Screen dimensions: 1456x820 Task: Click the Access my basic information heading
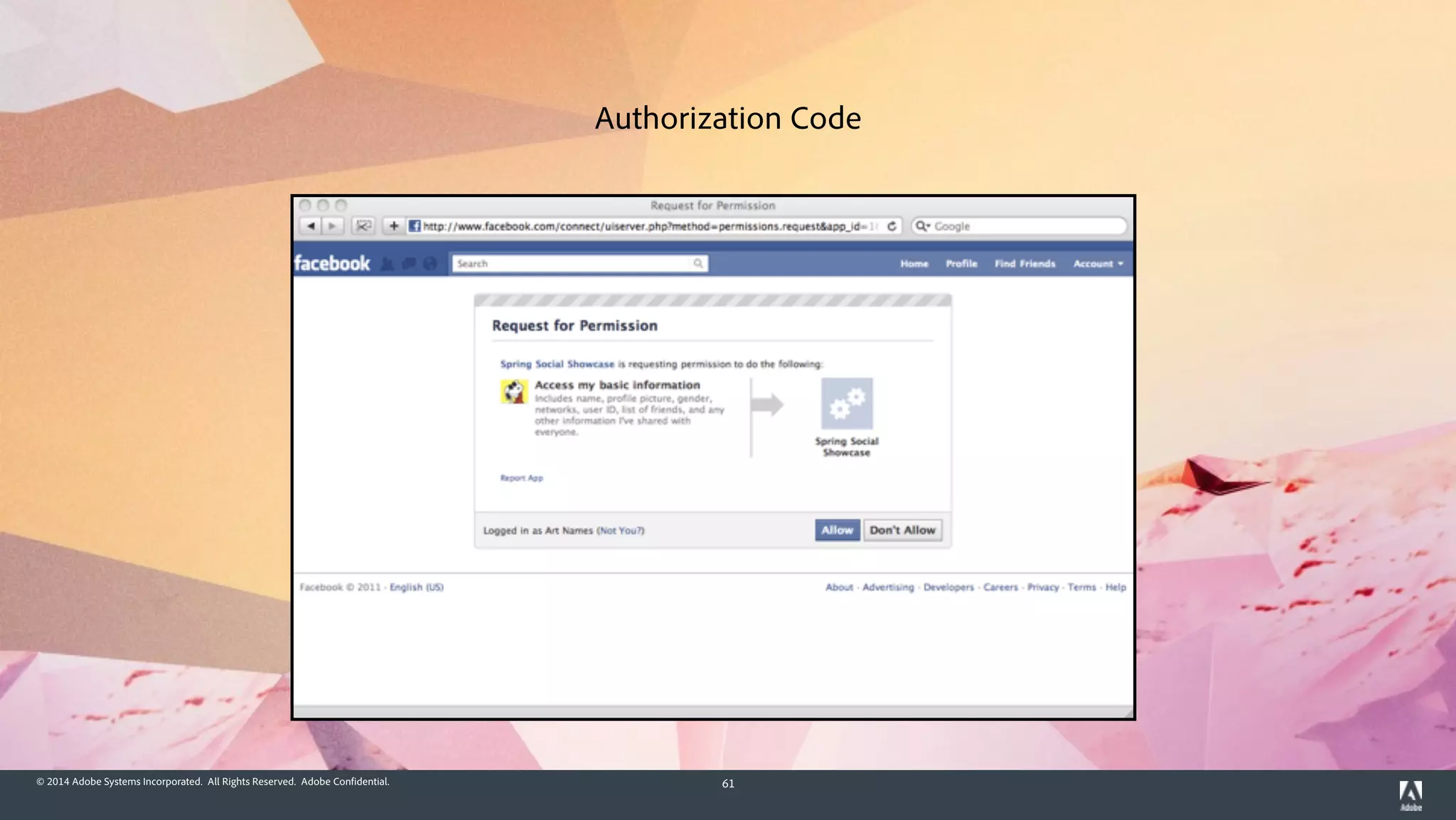pos(617,385)
